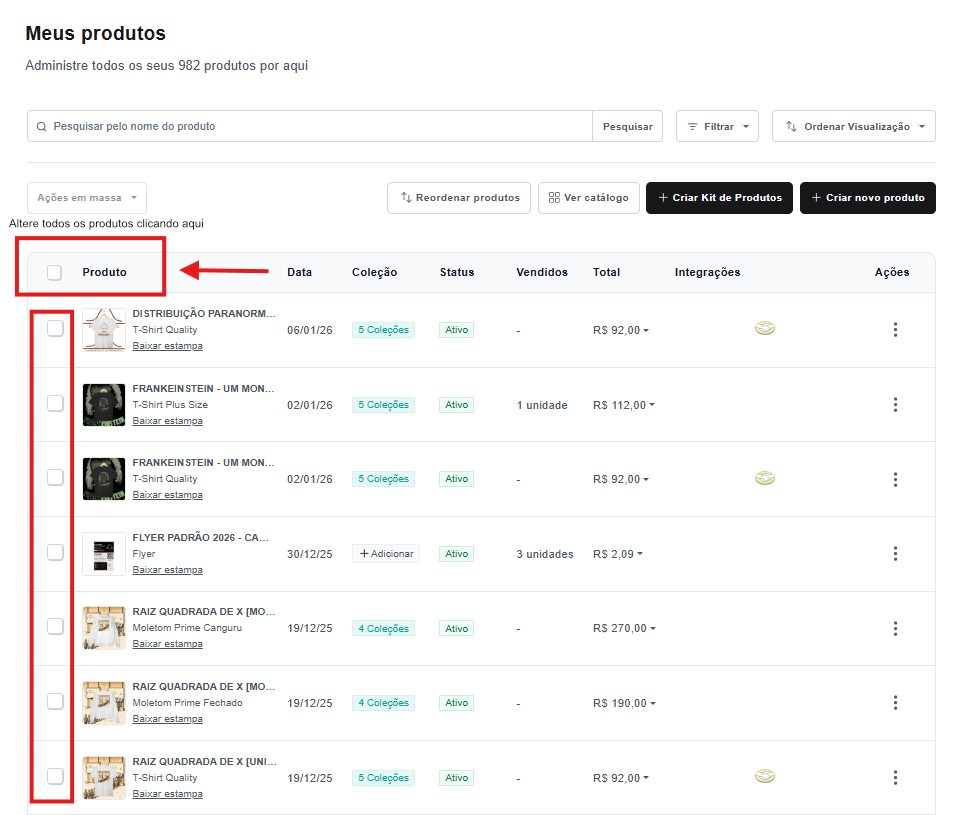
Task: Check the Flyer Padrão 2026 product checkbox
Action: (x=55, y=553)
